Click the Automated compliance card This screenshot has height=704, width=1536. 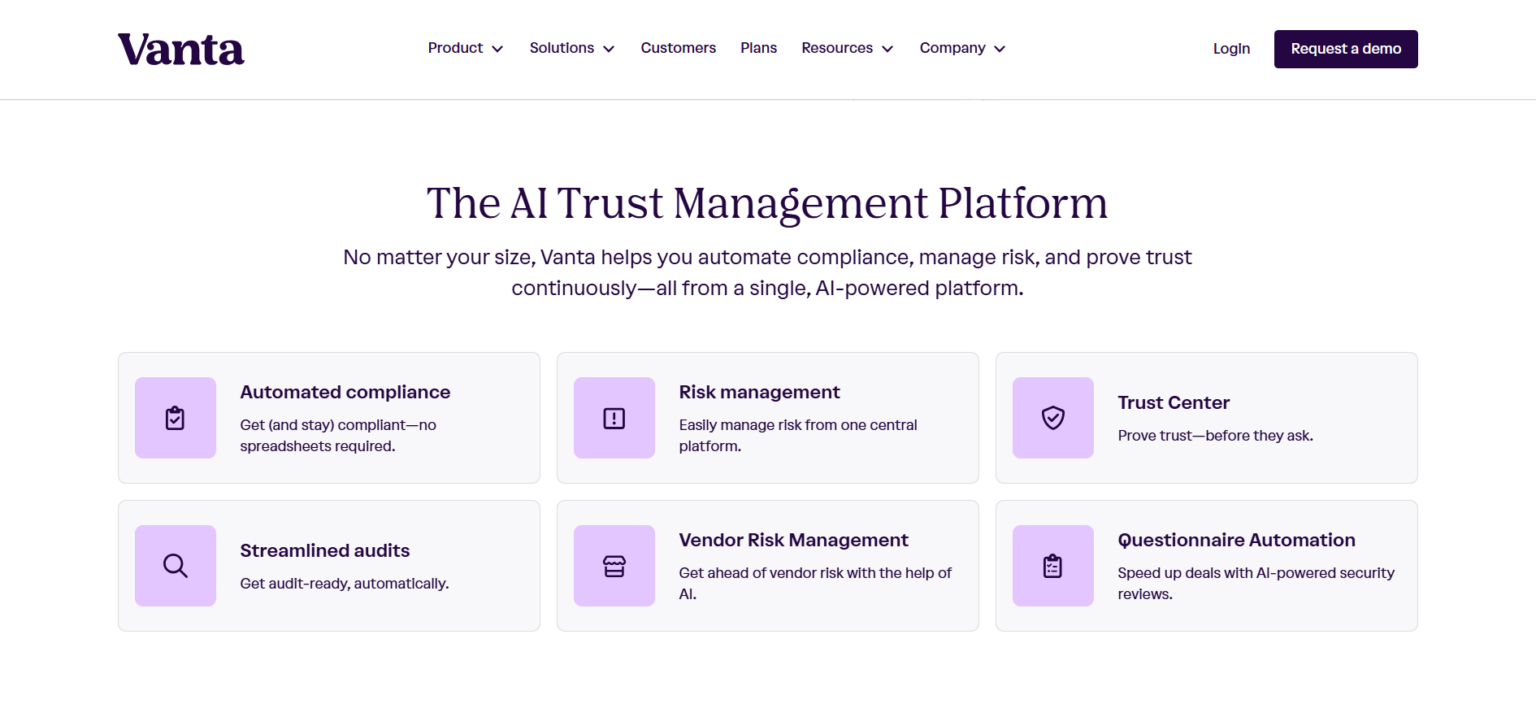click(x=328, y=418)
